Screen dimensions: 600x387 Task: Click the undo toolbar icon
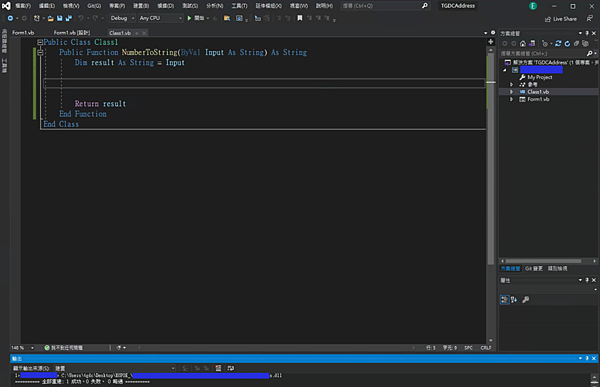coord(81,18)
